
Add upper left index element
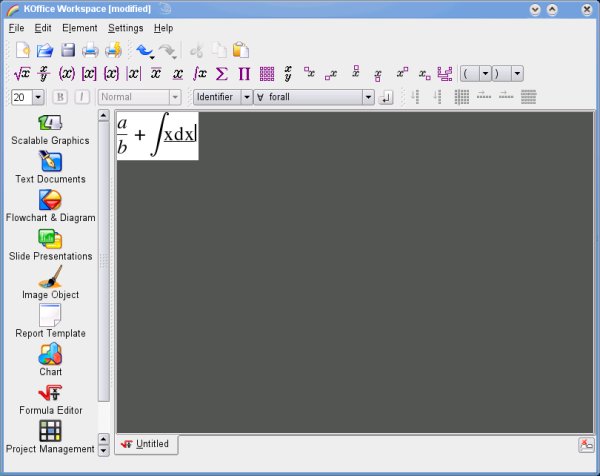310,72
